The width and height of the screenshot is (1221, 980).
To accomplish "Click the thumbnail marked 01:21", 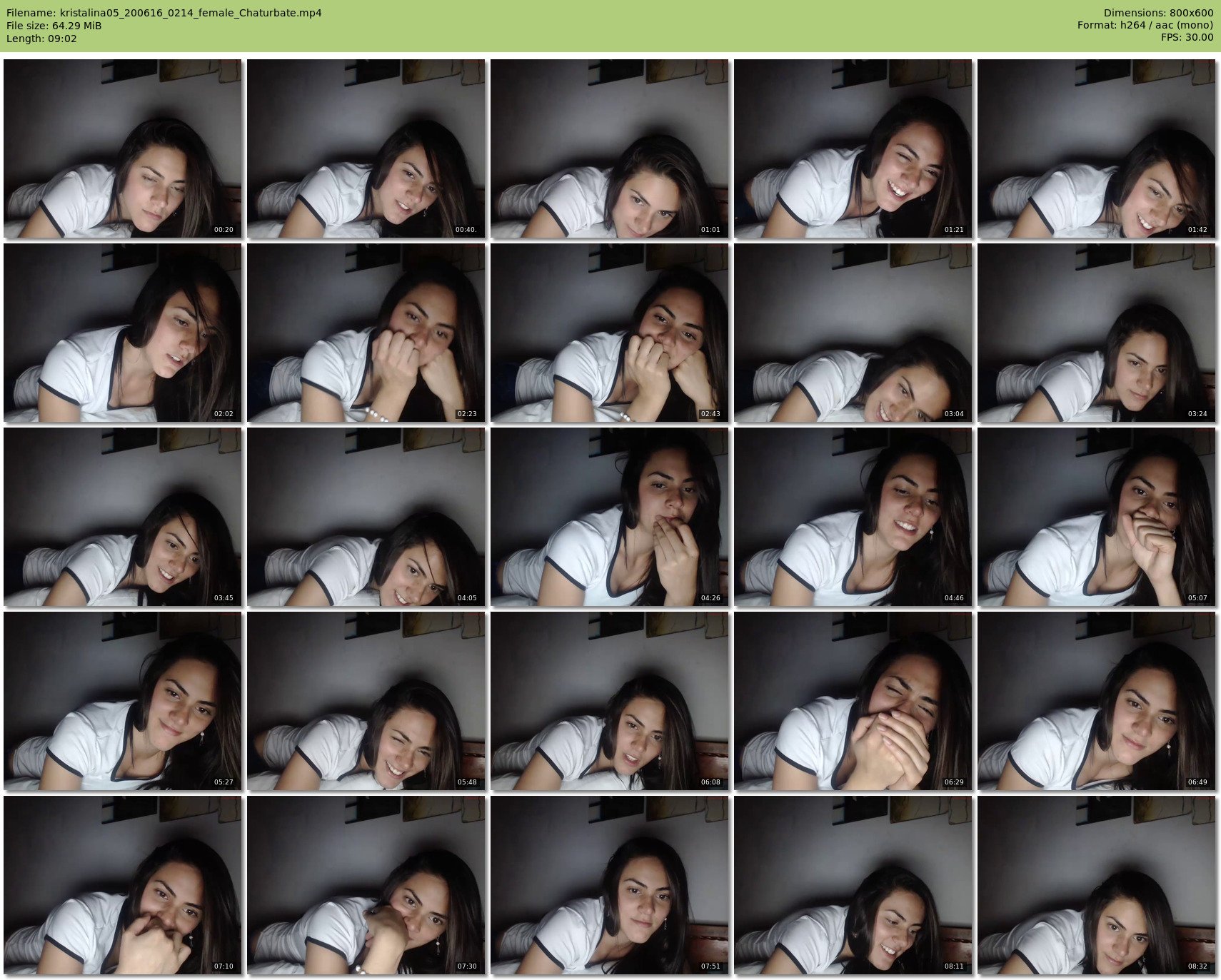I will [x=853, y=148].
